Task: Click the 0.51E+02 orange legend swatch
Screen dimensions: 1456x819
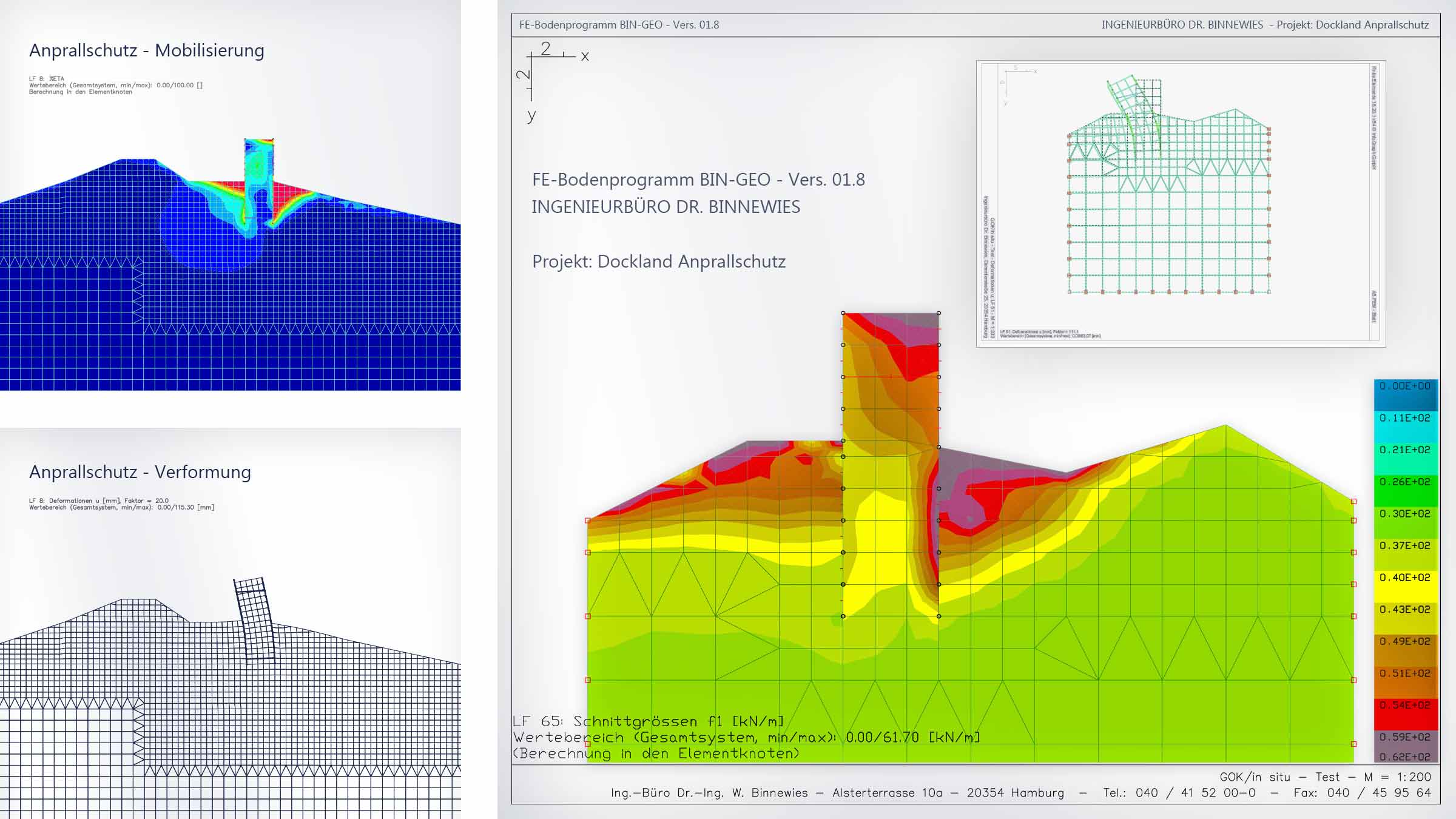Action: click(x=1406, y=682)
